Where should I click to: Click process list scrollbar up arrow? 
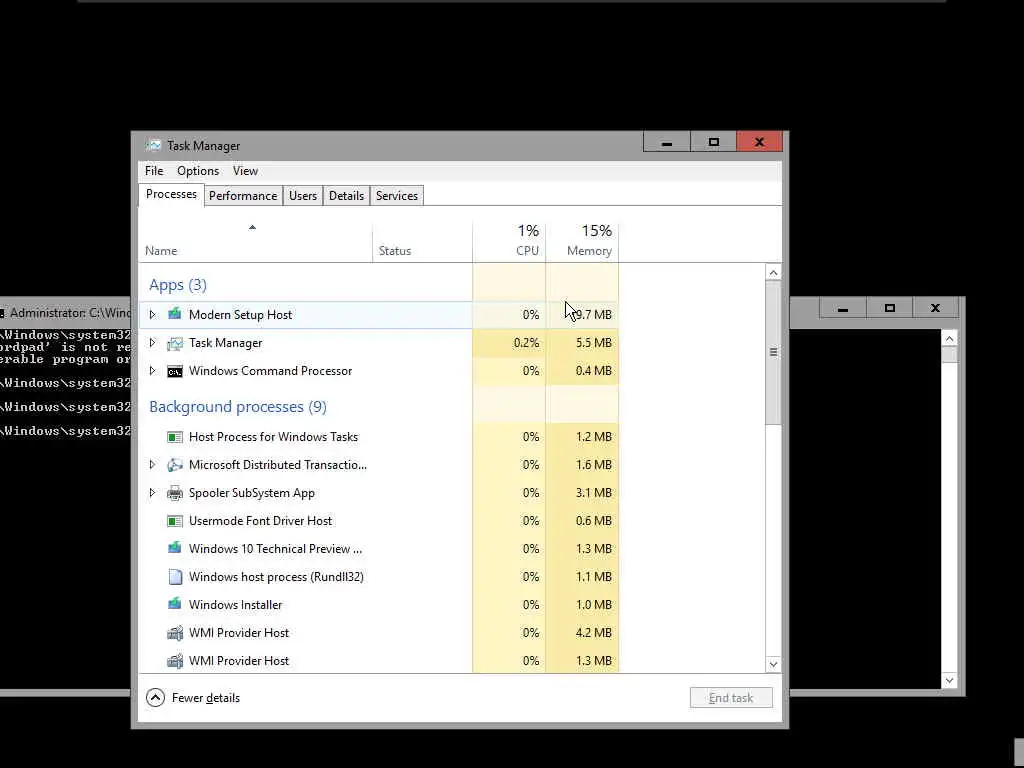tap(773, 272)
